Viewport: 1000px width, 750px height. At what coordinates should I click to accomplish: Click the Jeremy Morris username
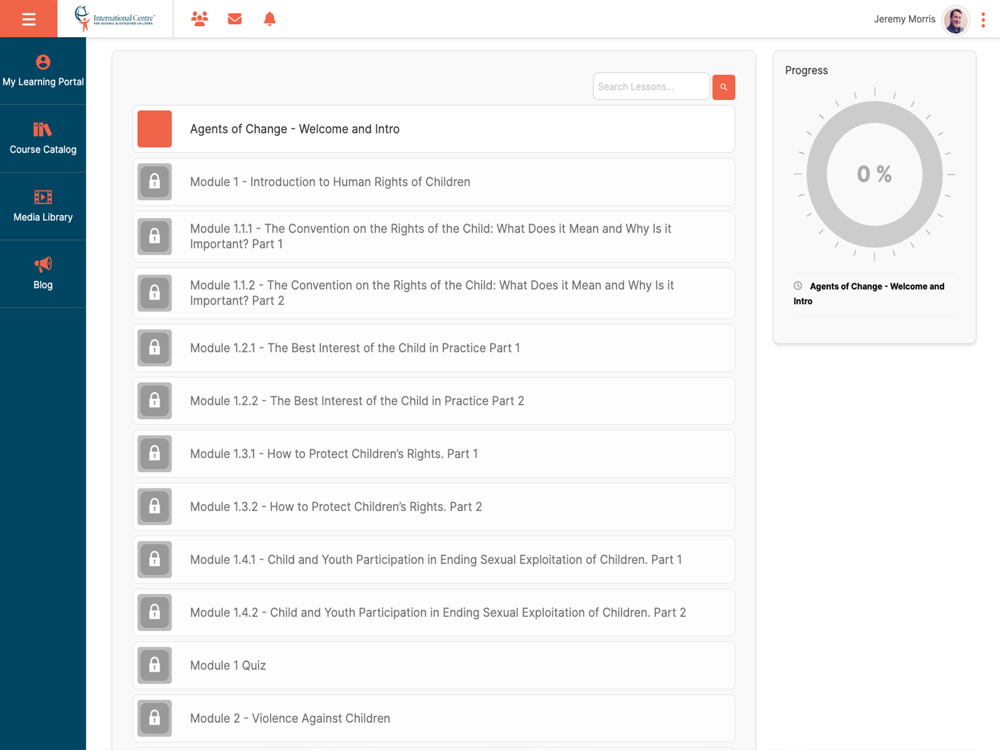pyautogui.click(x=904, y=19)
